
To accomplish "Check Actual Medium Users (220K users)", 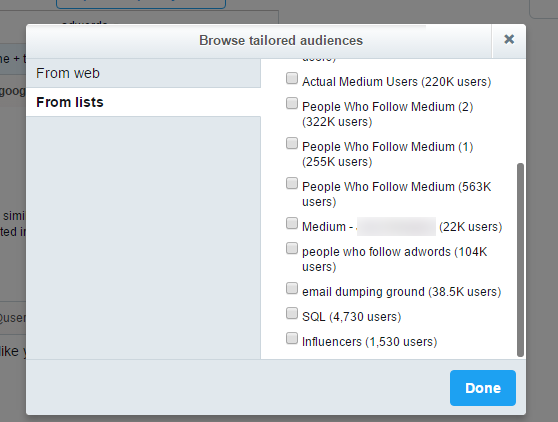I will click(292, 78).
